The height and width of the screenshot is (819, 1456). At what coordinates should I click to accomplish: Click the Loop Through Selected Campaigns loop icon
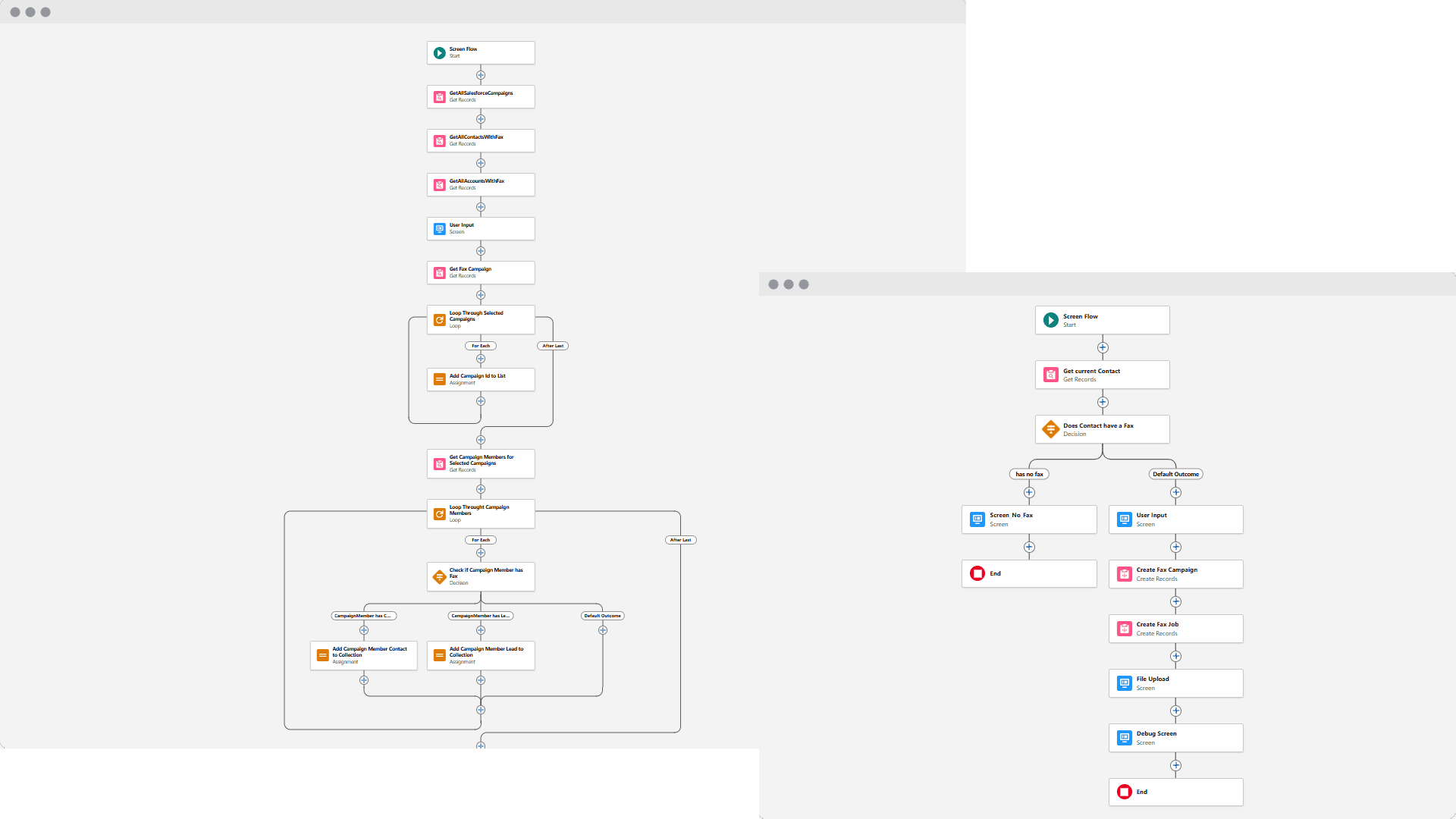[439, 320]
